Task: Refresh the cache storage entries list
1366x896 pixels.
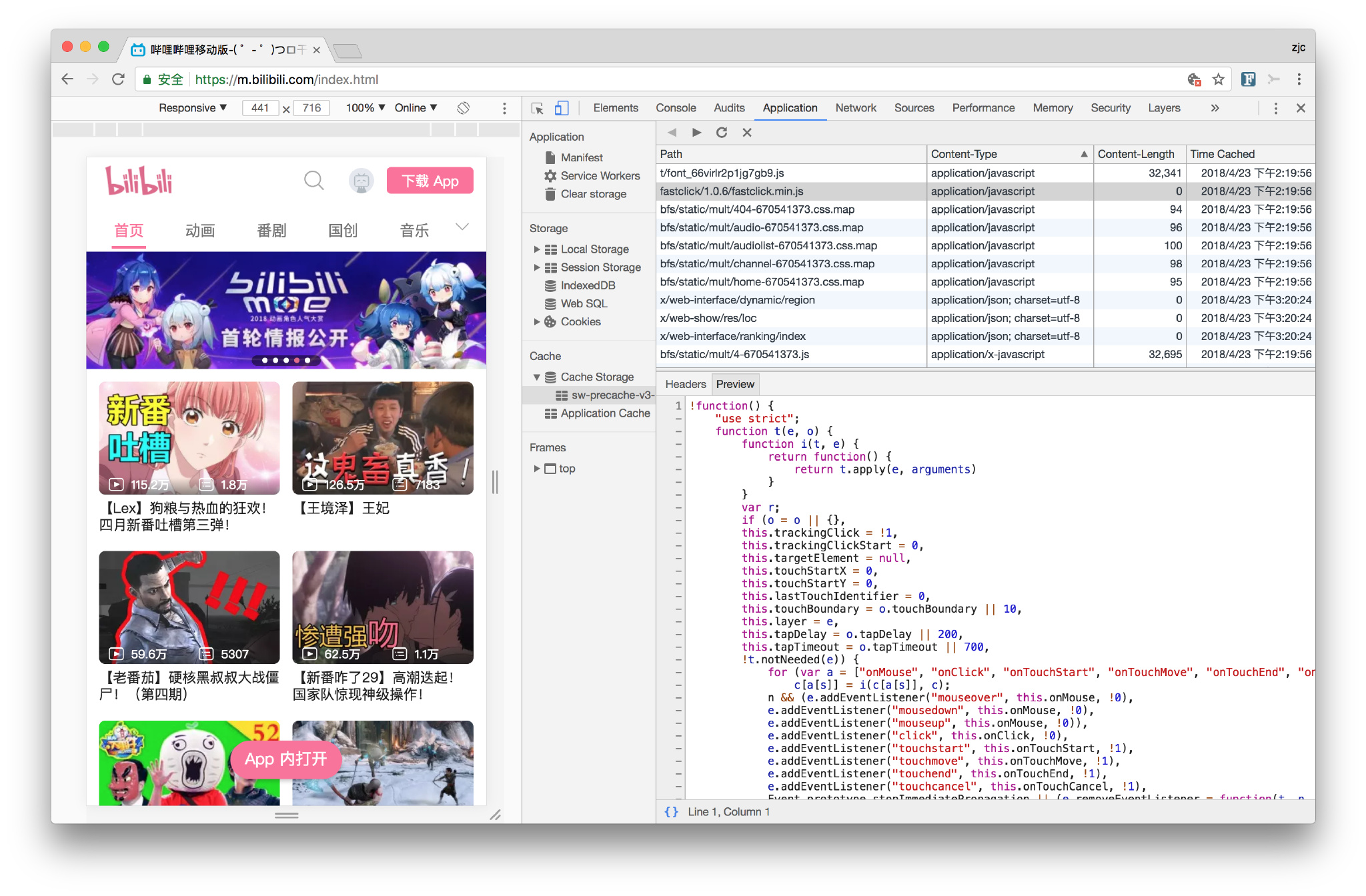Action: pos(721,132)
